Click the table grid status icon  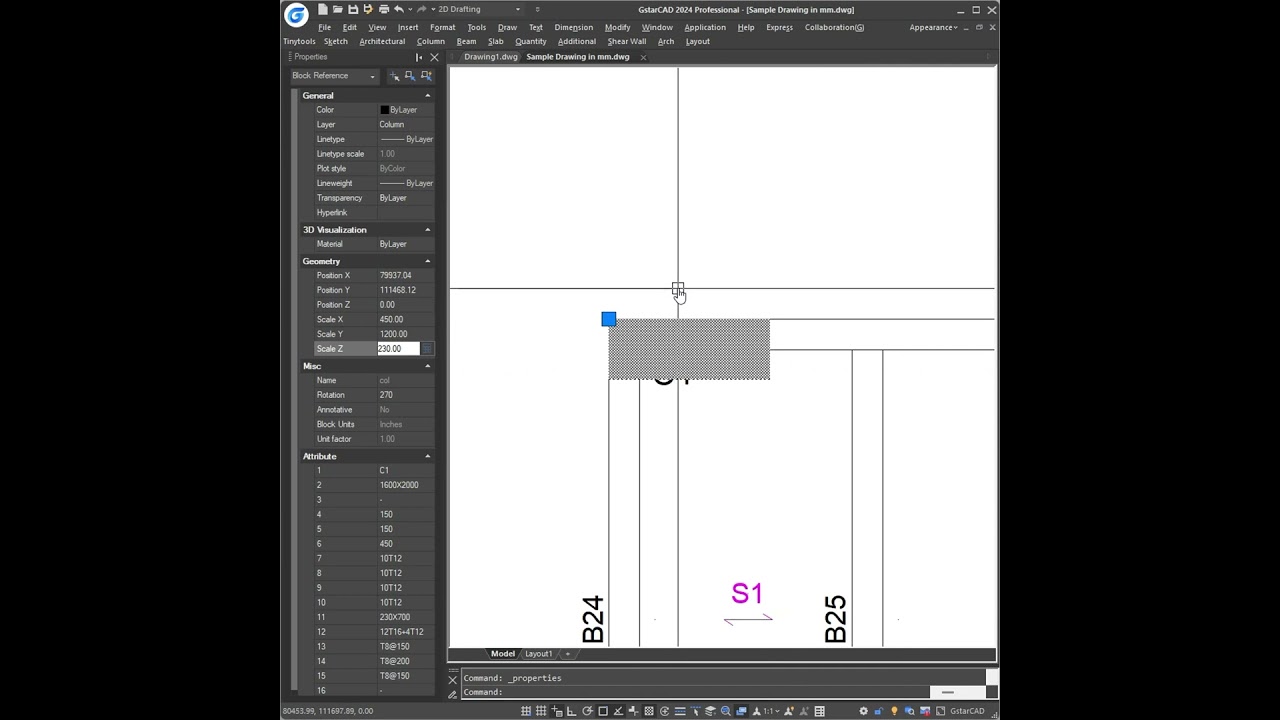pos(820,711)
